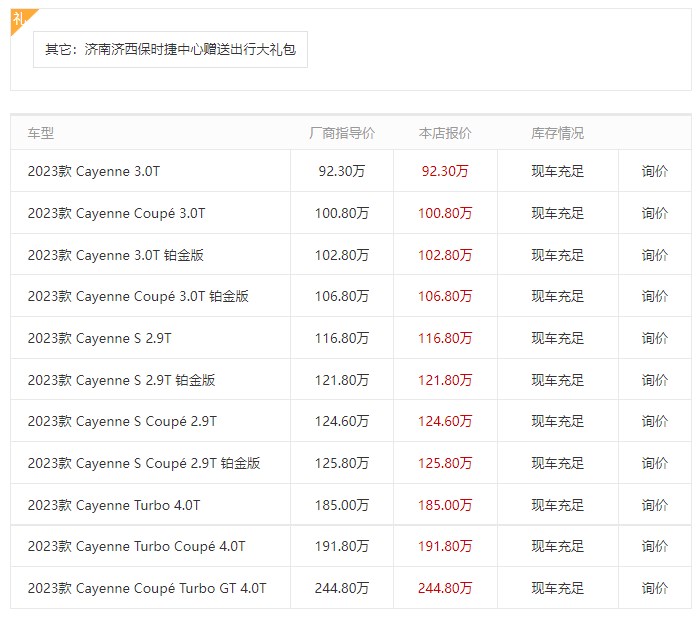Select 2023款 Cayenne Coupé 3.0T 铂金版 name
The image size is (700, 619).
click(138, 296)
